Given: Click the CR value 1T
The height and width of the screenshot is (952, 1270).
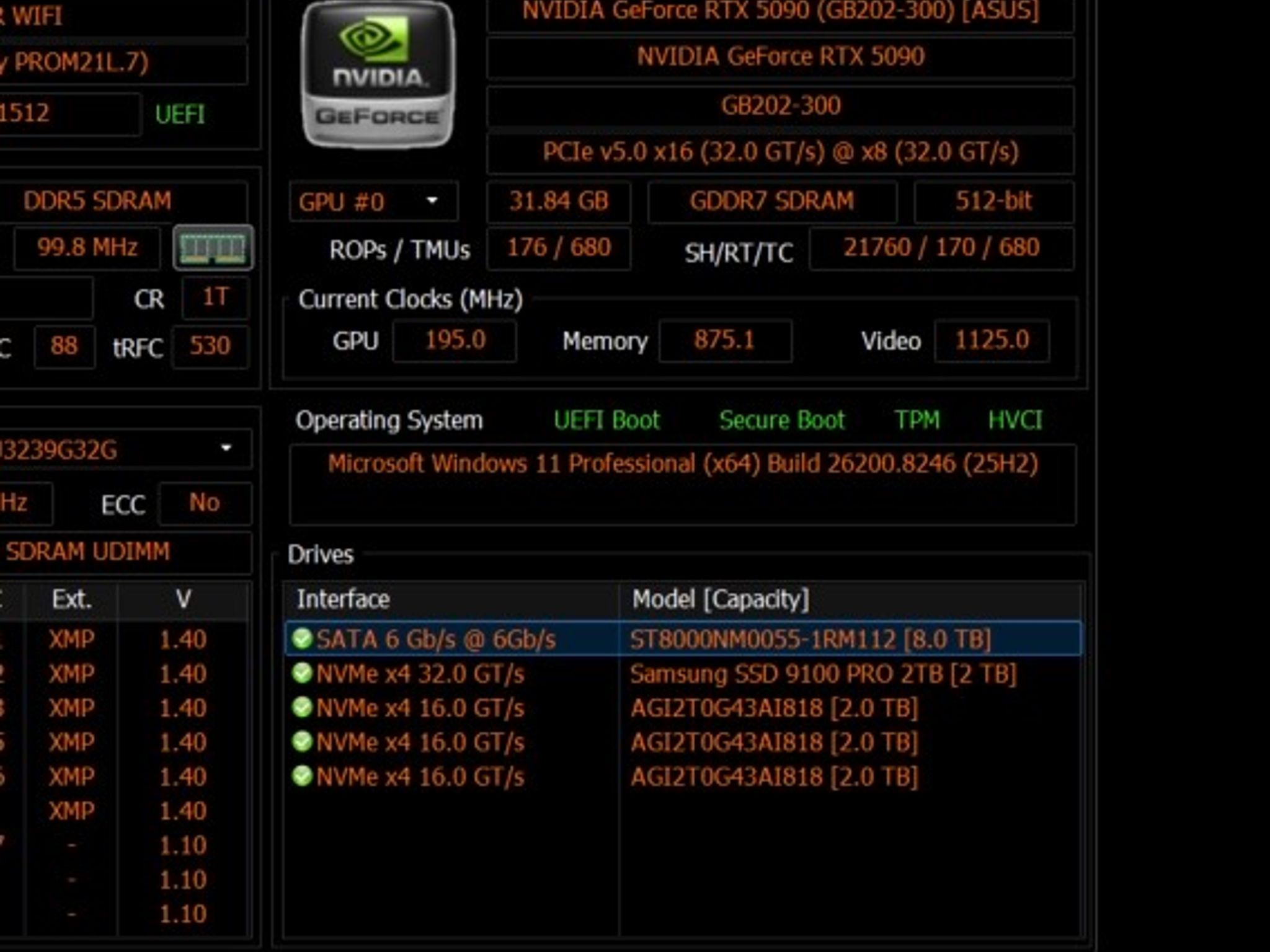Looking at the screenshot, I should click(215, 297).
